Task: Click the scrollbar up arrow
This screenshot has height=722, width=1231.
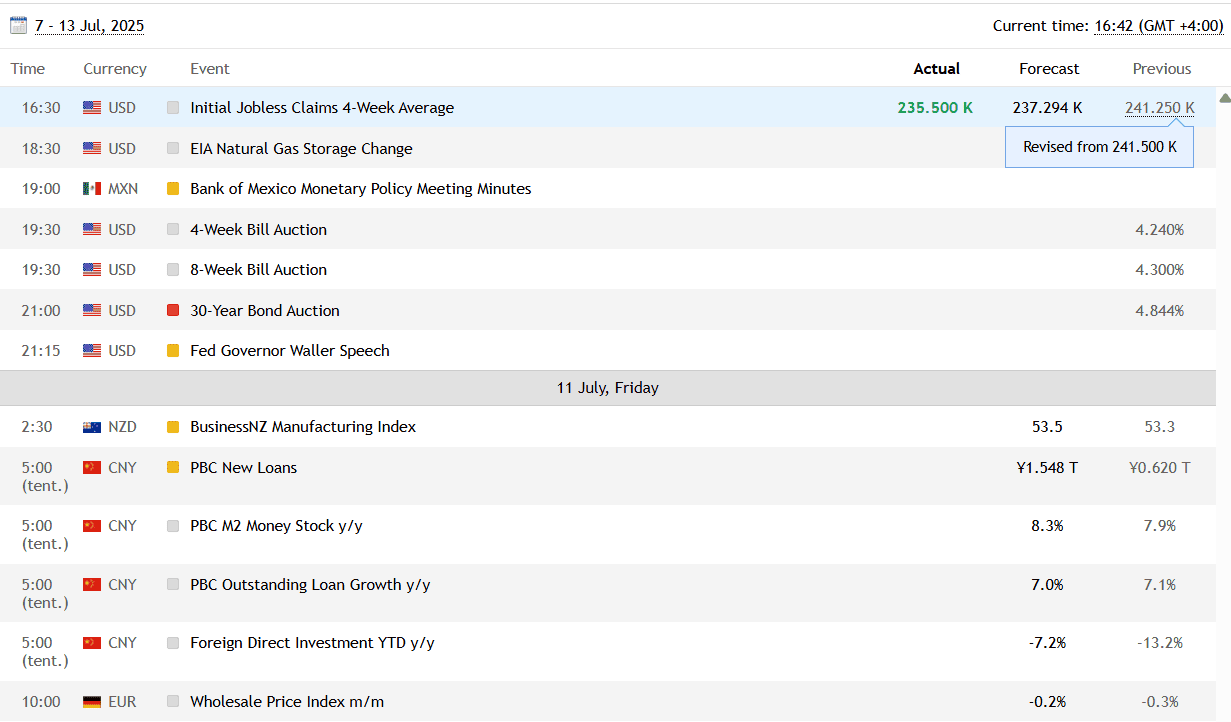Action: pos(1224,98)
